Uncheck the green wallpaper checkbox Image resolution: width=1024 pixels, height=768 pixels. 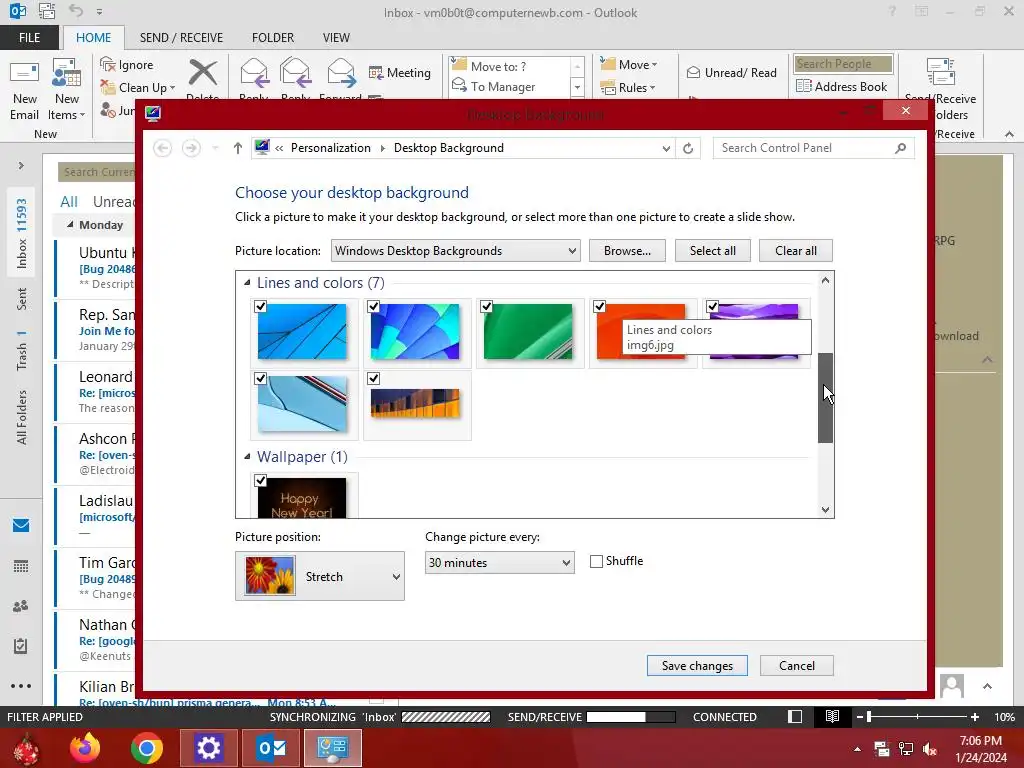[x=487, y=306]
